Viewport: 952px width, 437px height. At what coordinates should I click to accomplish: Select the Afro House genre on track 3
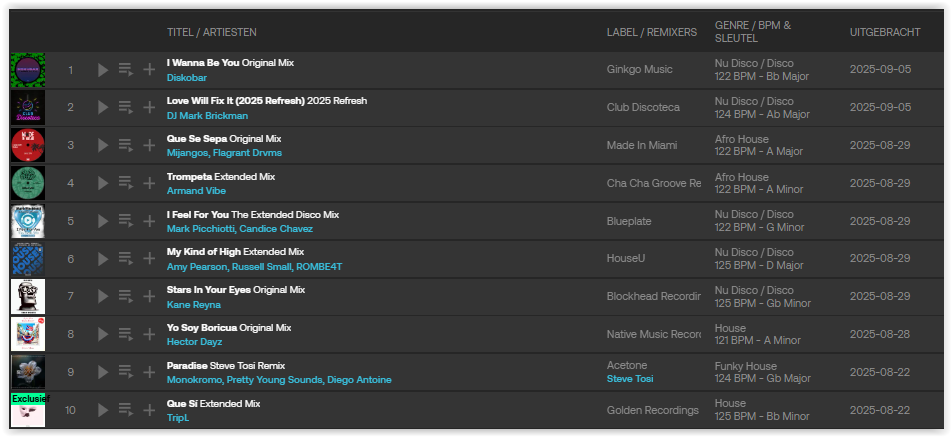pos(741,139)
